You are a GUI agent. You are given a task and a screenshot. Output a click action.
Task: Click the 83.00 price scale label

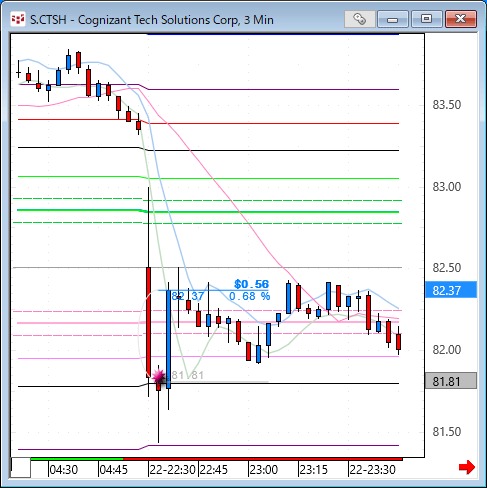(x=447, y=187)
